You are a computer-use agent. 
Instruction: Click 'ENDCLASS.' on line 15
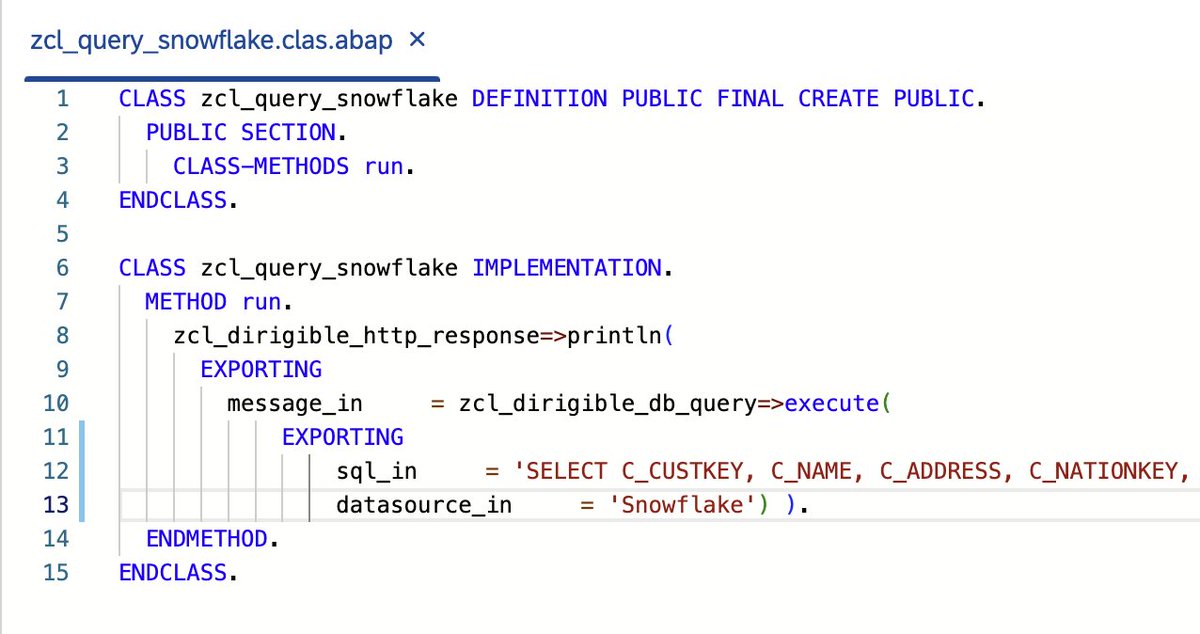click(179, 573)
